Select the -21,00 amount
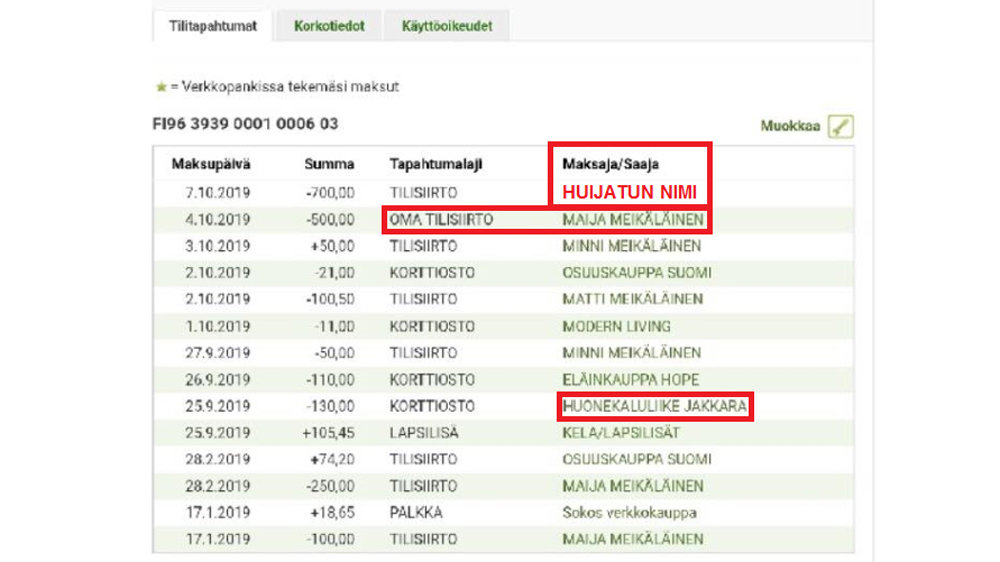Image resolution: width=1000 pixels, height=562 pixels. 334,273
